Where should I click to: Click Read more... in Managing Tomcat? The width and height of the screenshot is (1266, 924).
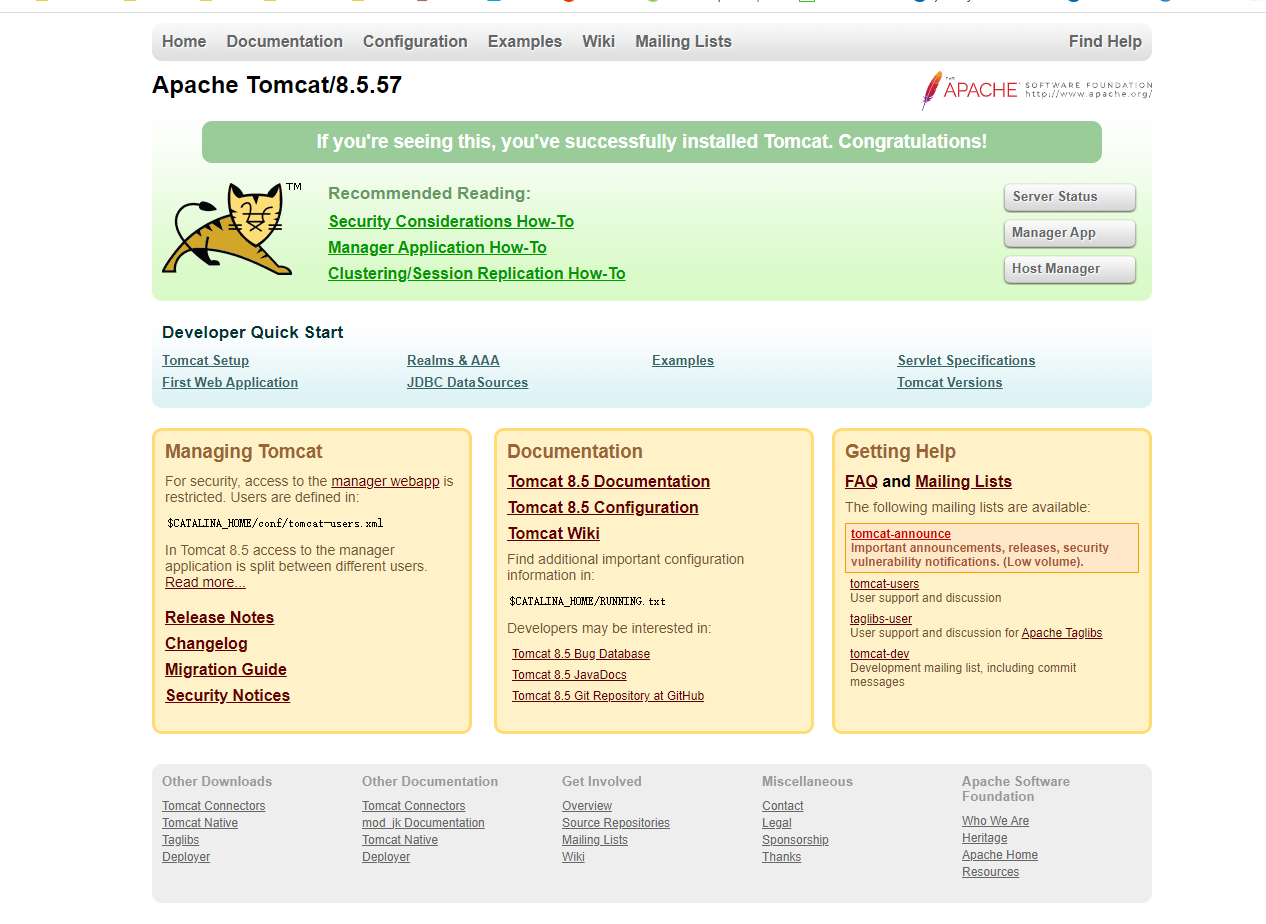tap(205, 582)
